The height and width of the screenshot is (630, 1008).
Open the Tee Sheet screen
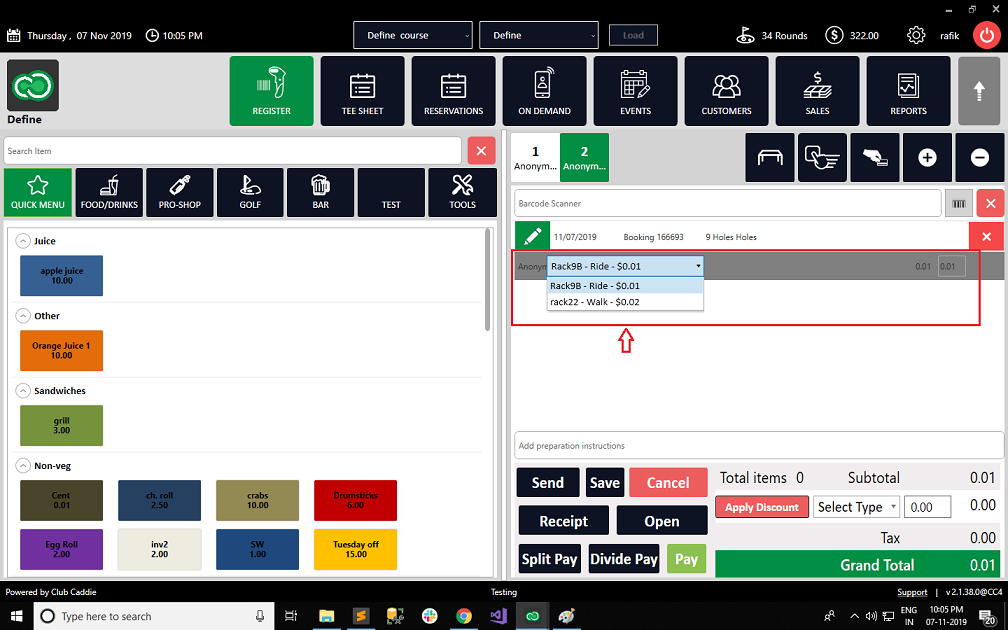click(x=362, y=90)
